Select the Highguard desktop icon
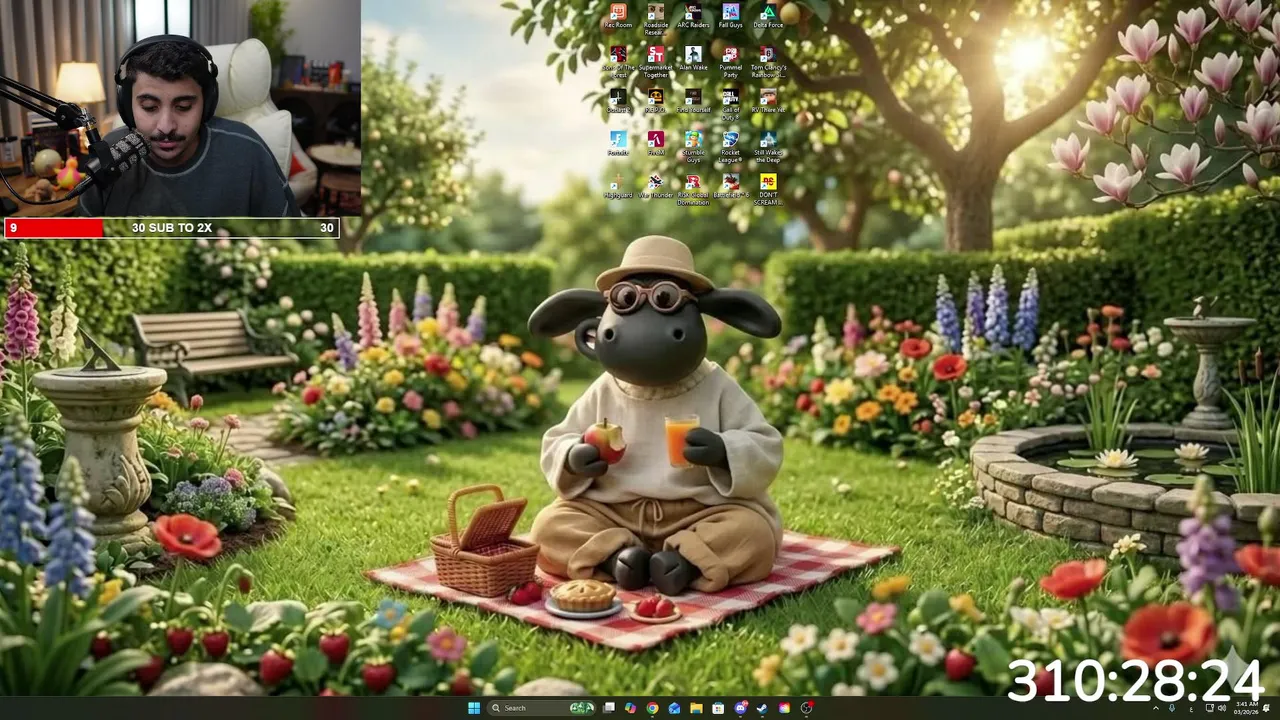The height and width of the screenshot is (720, 1280). (618, 184)
